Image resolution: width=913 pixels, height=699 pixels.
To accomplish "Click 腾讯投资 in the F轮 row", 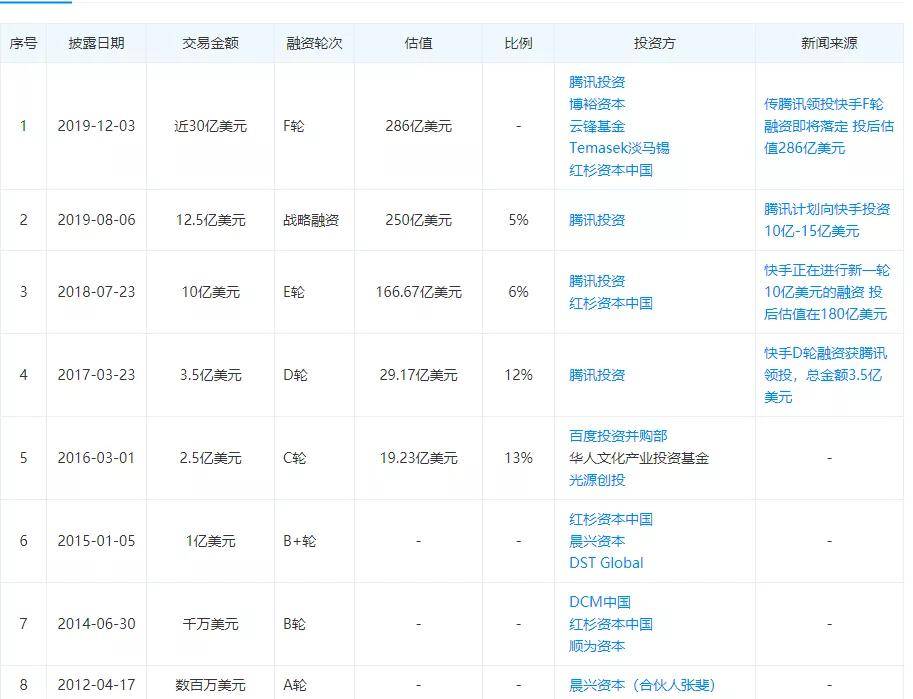I will pos(597,82).
